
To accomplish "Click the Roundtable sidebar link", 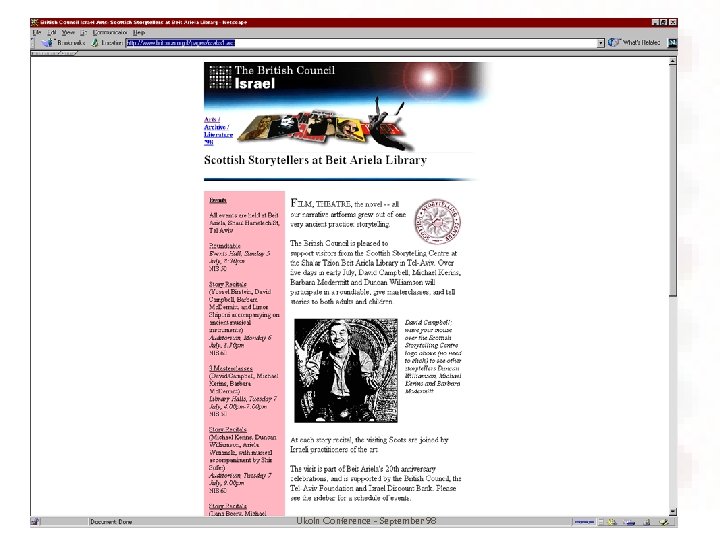I will point(225,246).
